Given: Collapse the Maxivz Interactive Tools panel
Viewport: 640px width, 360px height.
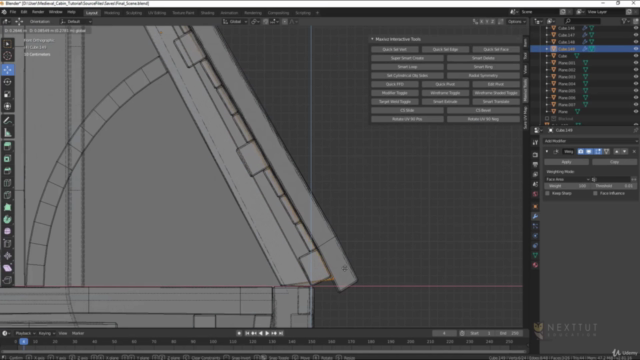Looking at the screenshot, I should [x=372, y=39].
